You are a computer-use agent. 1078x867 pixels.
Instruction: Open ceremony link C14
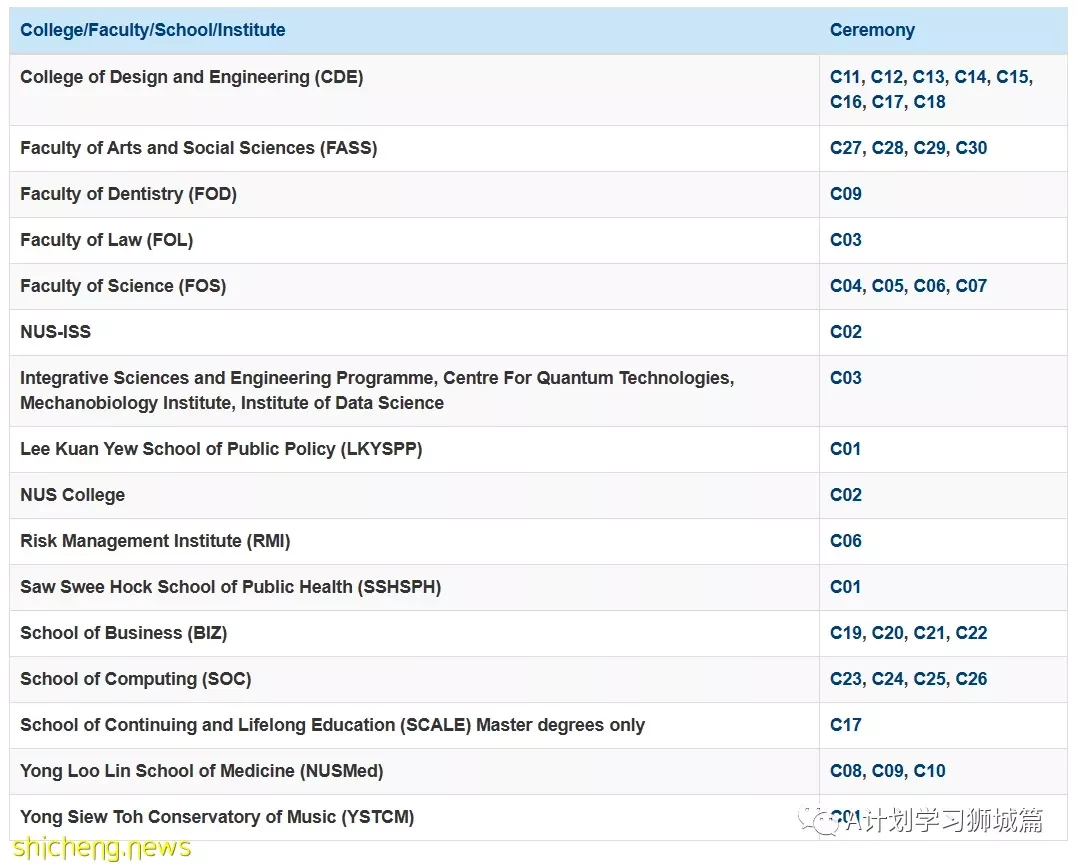point(970,77)
